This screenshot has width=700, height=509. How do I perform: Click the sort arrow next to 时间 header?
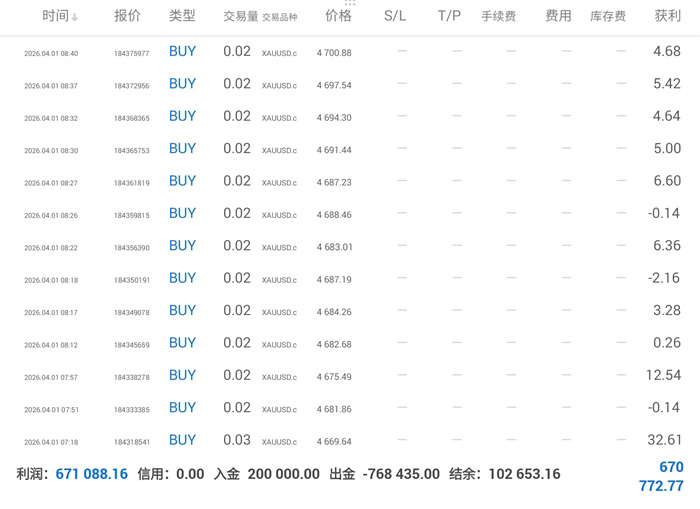coord(75,18)
